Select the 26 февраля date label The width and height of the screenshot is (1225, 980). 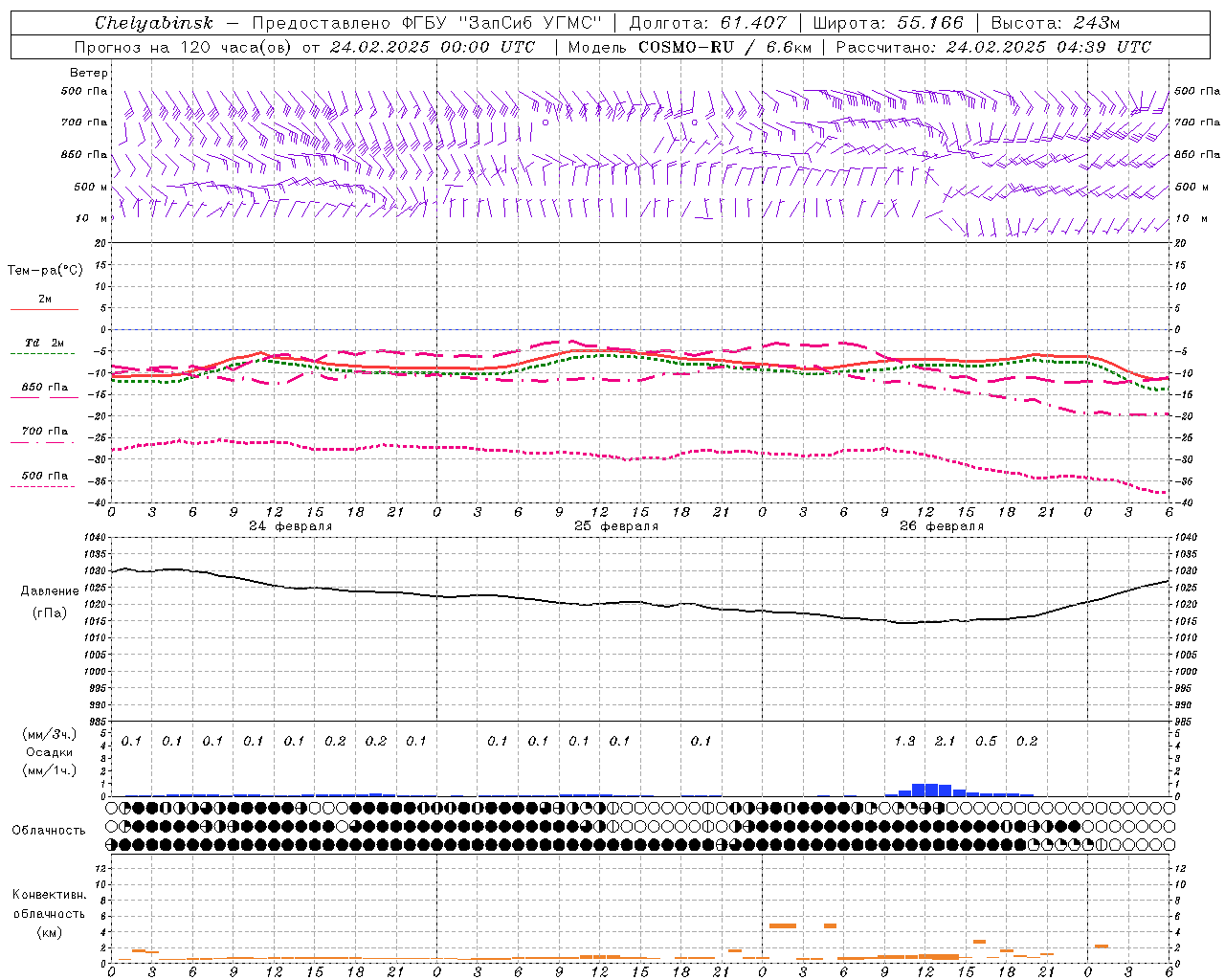942,526
